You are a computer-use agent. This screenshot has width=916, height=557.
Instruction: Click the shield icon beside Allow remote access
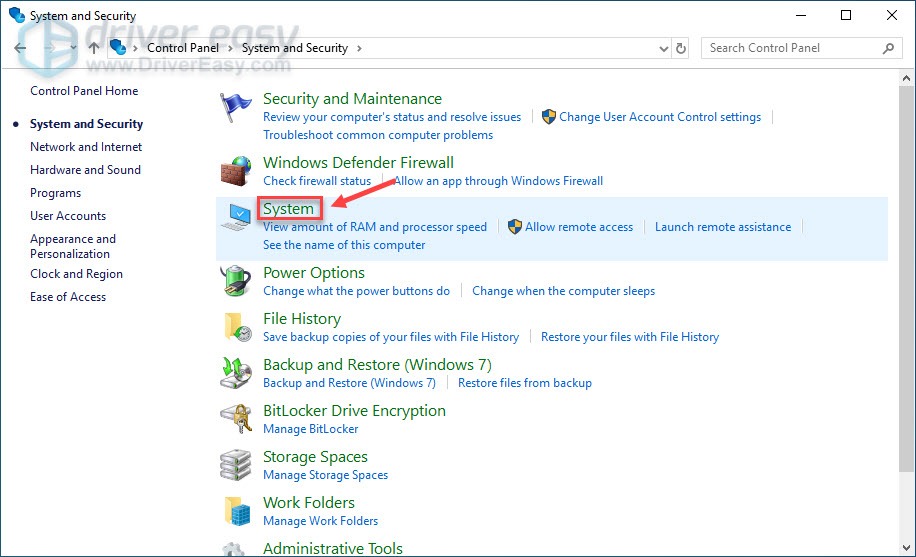pos(515,227)
